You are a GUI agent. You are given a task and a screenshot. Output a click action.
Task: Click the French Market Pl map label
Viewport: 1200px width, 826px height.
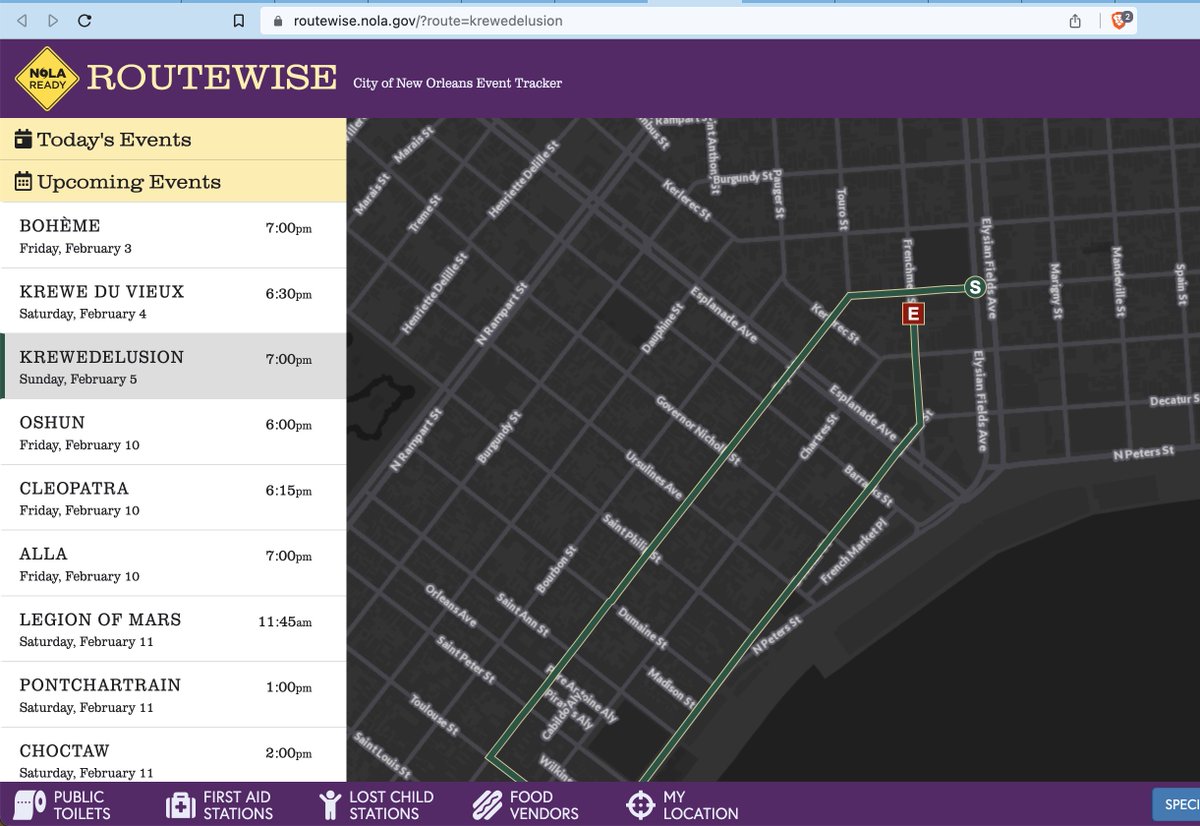854,552
